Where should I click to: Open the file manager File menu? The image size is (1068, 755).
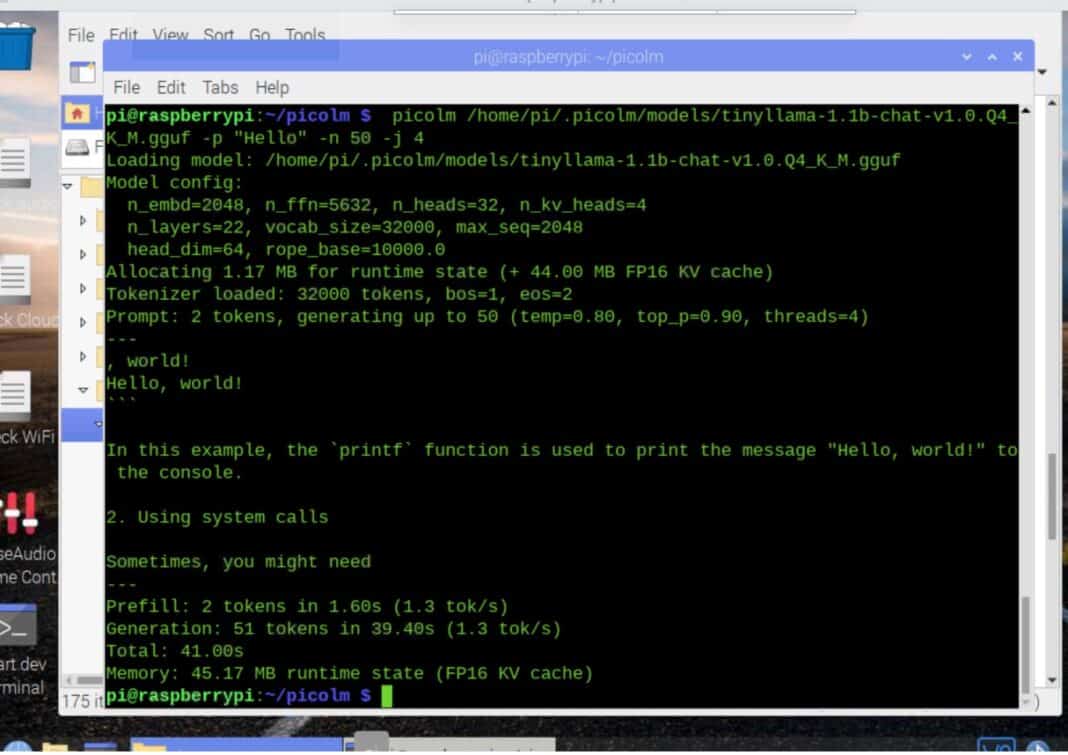pyautogui.click(x=81, y=35)
